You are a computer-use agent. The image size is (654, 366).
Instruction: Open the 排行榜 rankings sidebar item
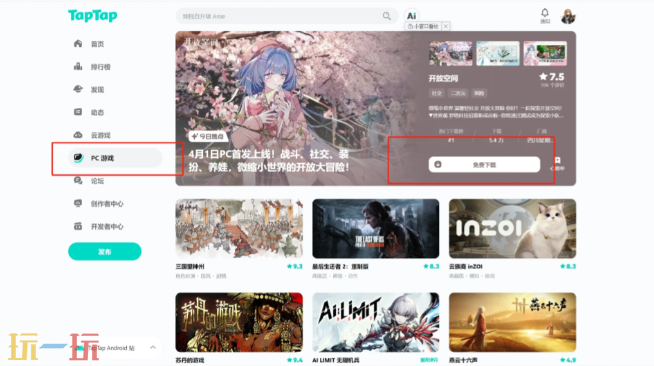92,67
